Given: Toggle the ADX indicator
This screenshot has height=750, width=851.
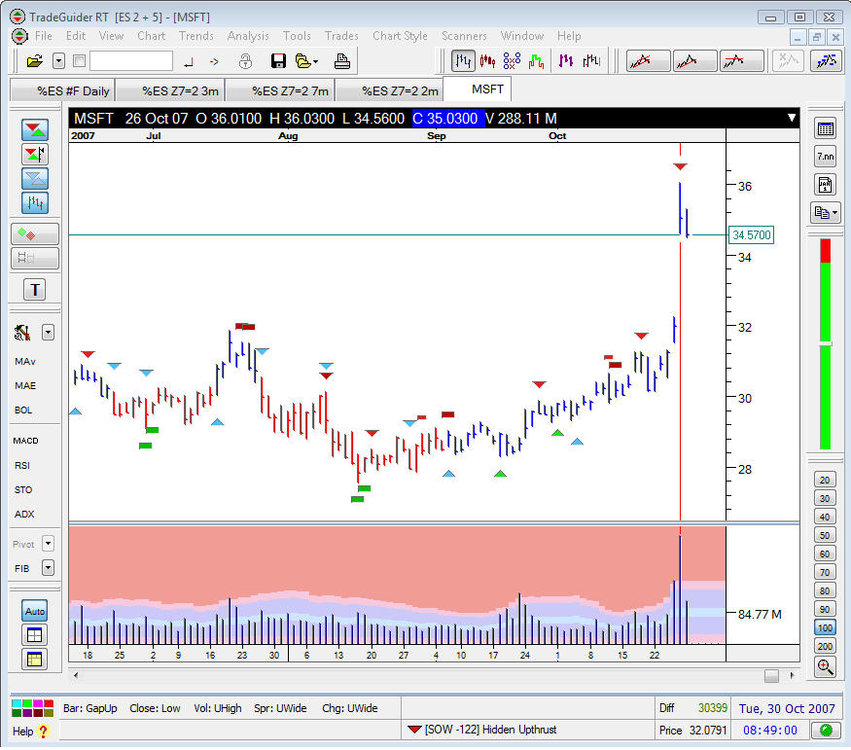Looking at the screenshot, I should point(24,514).
